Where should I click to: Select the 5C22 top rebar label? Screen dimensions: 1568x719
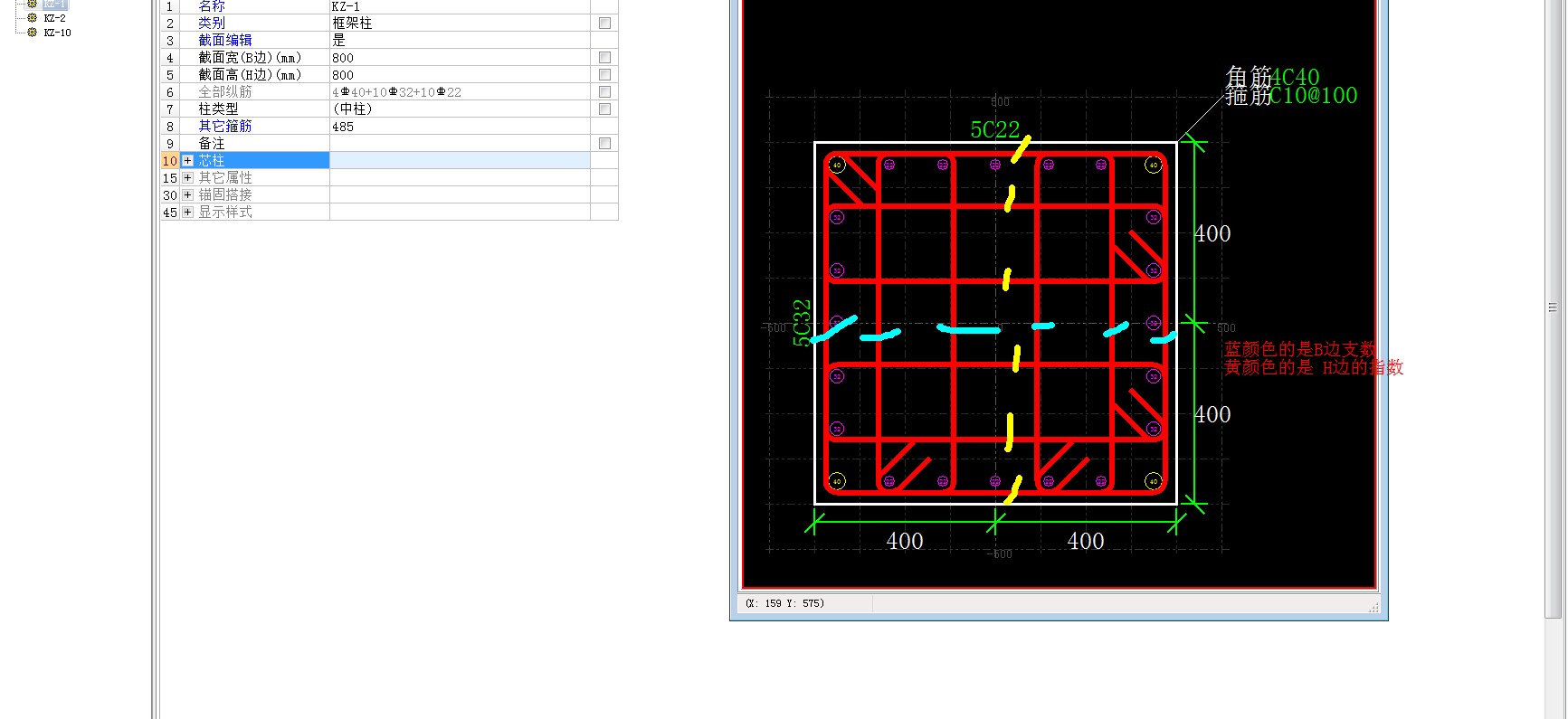point(995,130)
